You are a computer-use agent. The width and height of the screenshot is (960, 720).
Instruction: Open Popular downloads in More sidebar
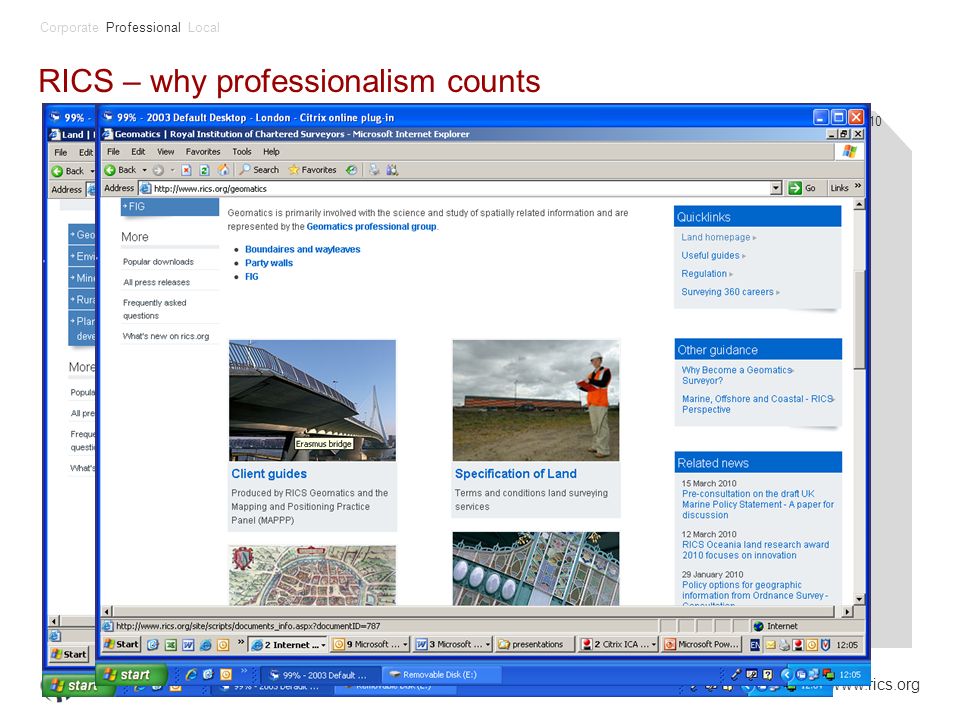[158, 261]
